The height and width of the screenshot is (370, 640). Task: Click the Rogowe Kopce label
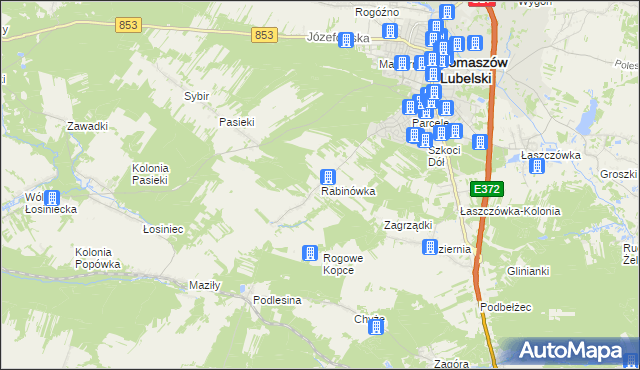tap(343, 264)
